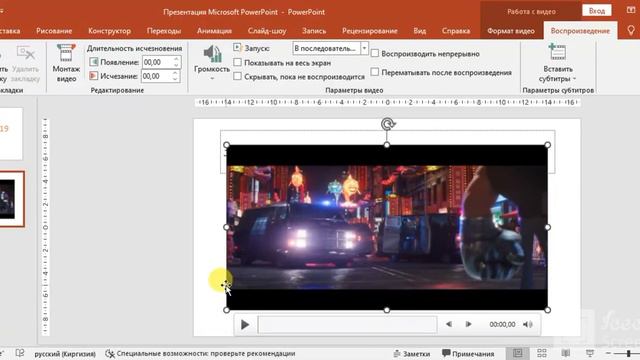640x360 pixels.
Task: Expand the Запуск dropdown list
Action: pos(364,48)
